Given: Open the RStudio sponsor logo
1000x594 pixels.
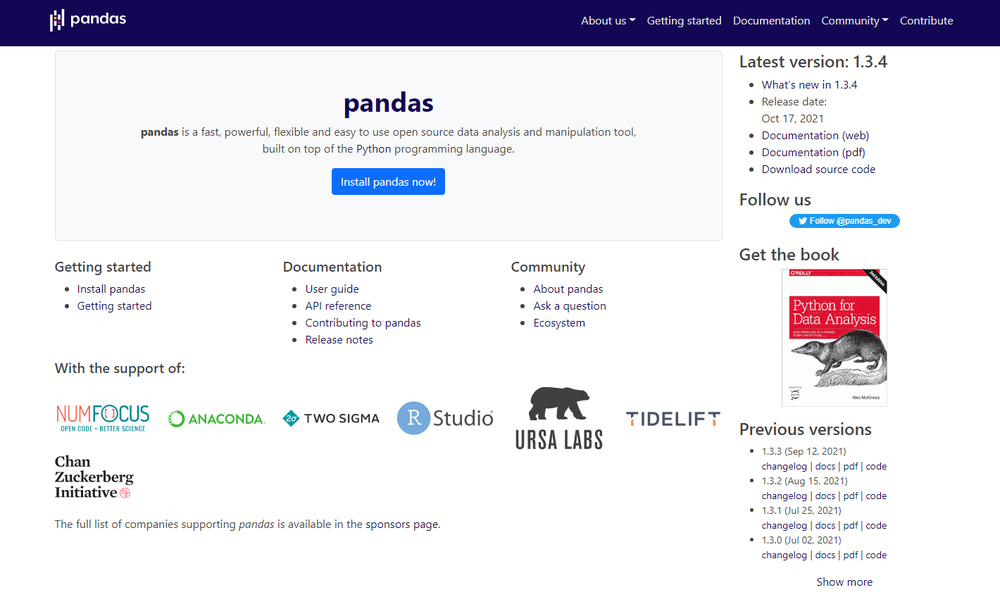Looking at the screenshot, I should click(x=445, y=418).
